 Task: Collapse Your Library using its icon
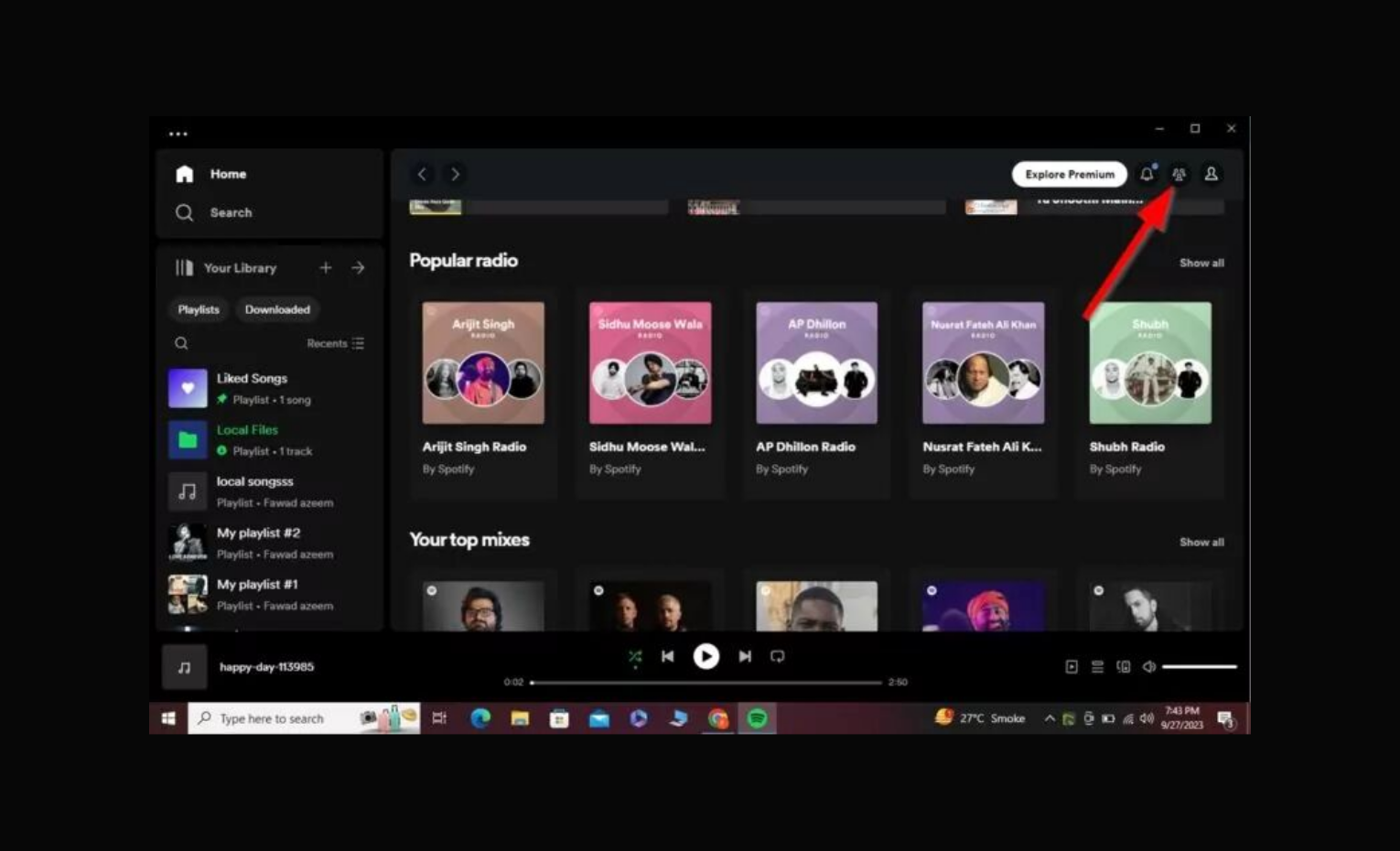(184, 268)
